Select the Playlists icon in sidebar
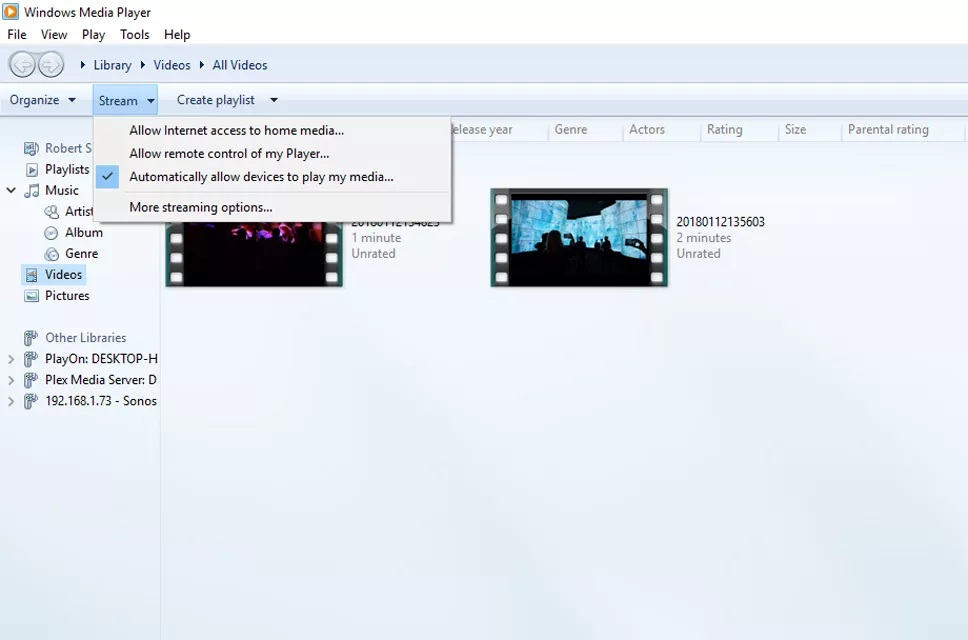The height and width of the screenshot is (640, 968). pos(32,170)
